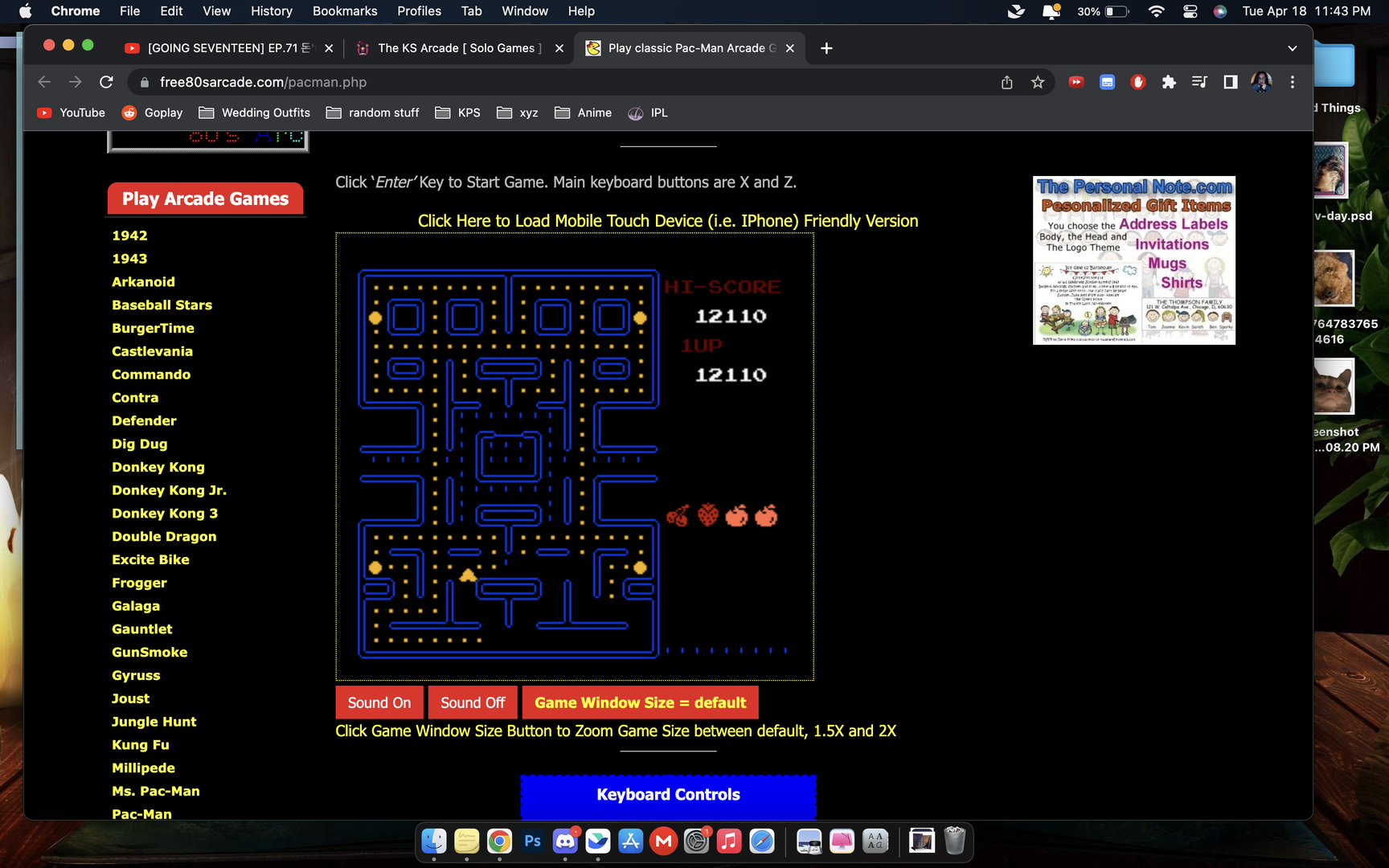Open System Preferences from the Dock
The width and height of the screenshot is (1389, 868).
(696, 841)
